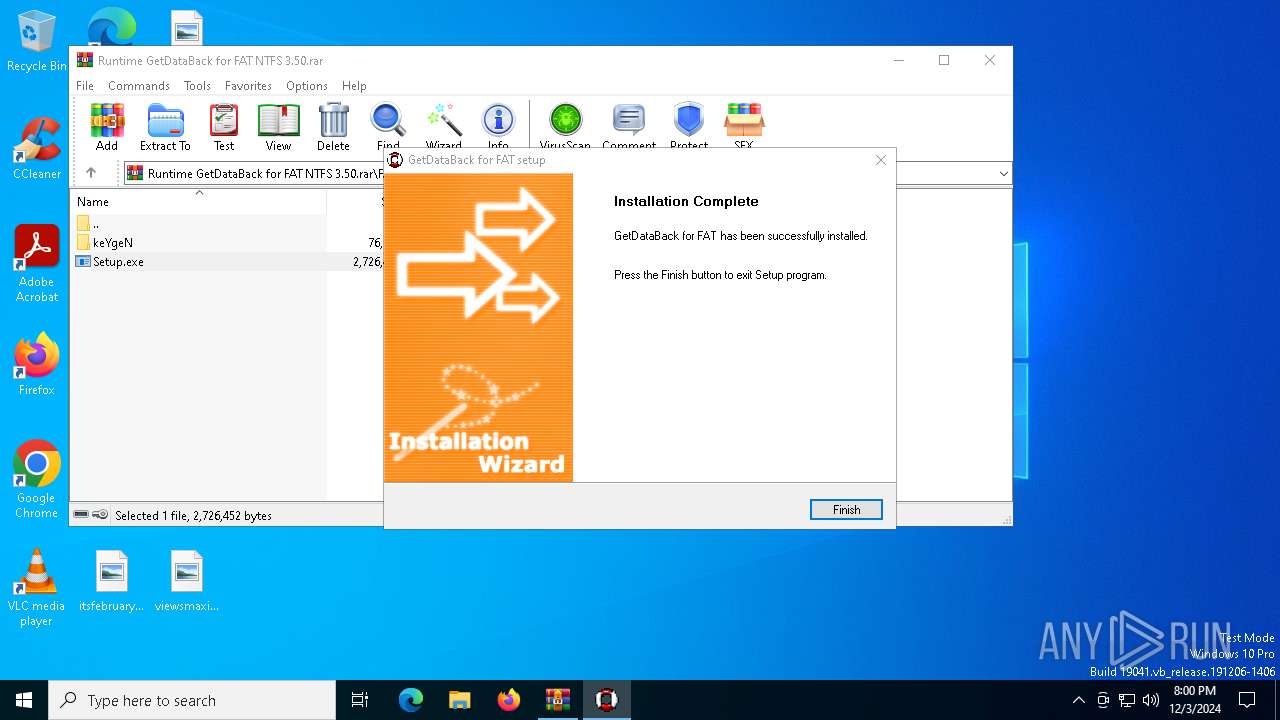Viewport: 1280px width, 720px height.
Task: Click the Windows Start button
Action: (24, 700)
